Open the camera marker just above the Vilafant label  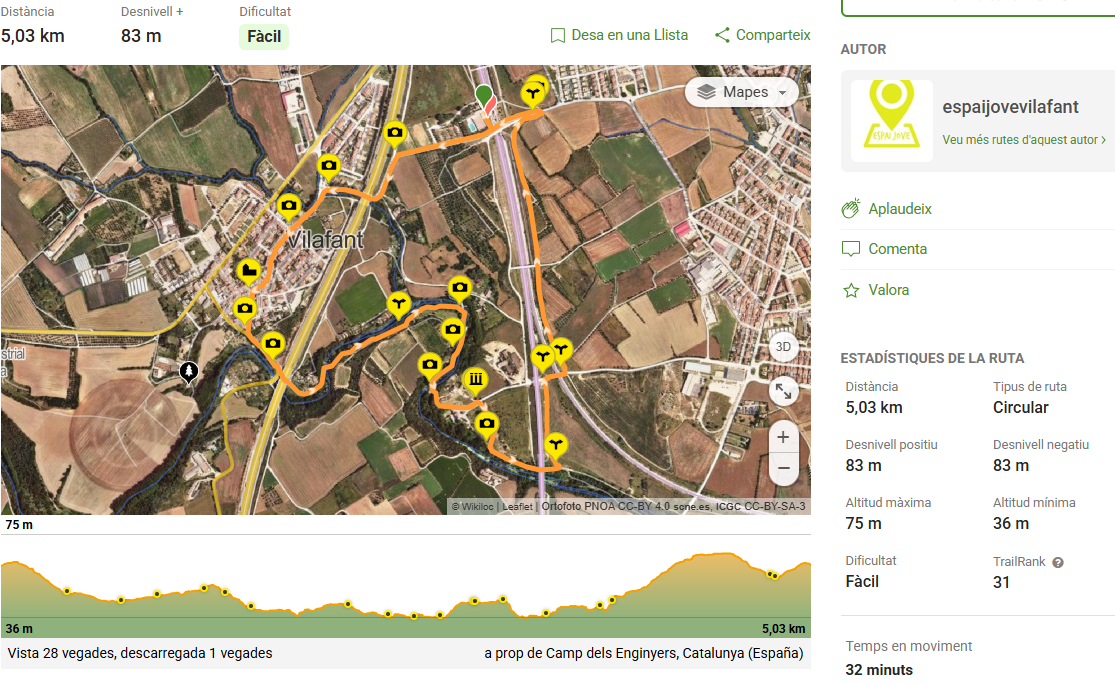pyautogui.click(x=288, y=206)
